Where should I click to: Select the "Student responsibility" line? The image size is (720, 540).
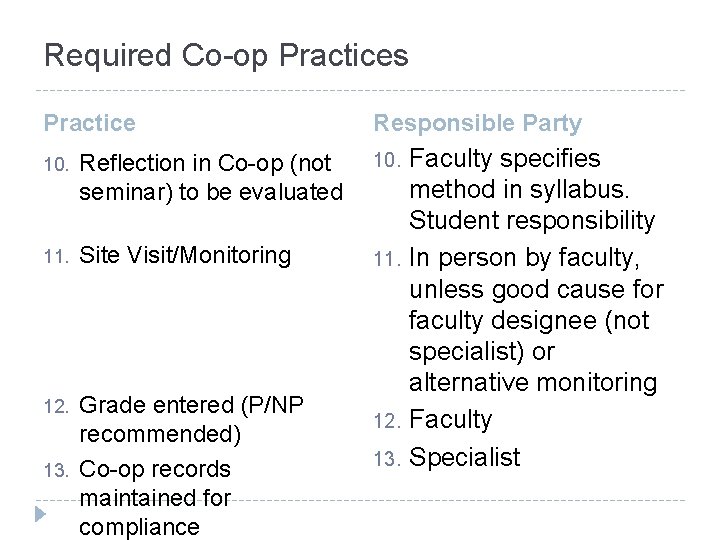(x=531, y=221)
